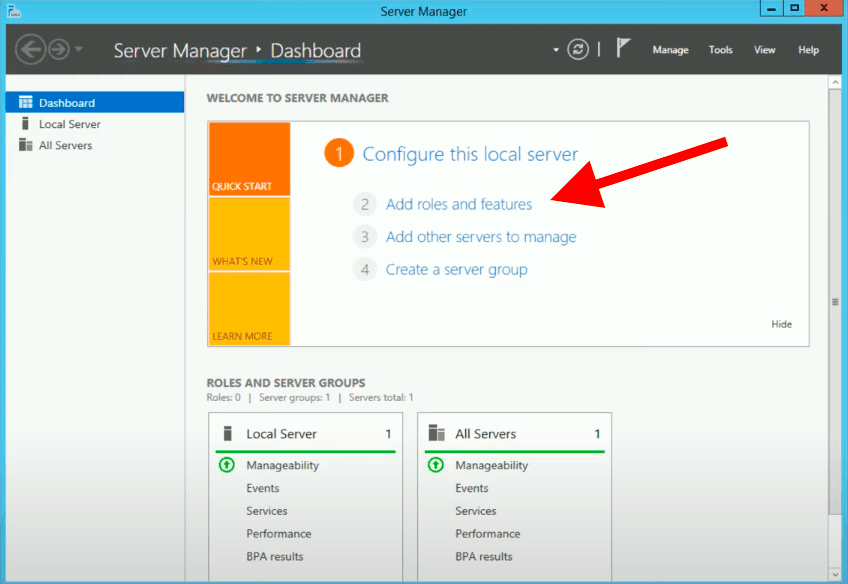Click the scrollbar down arrow
The width and height of the screenshot is (848, 584).
pyautogui.click(x=835, y=574)
